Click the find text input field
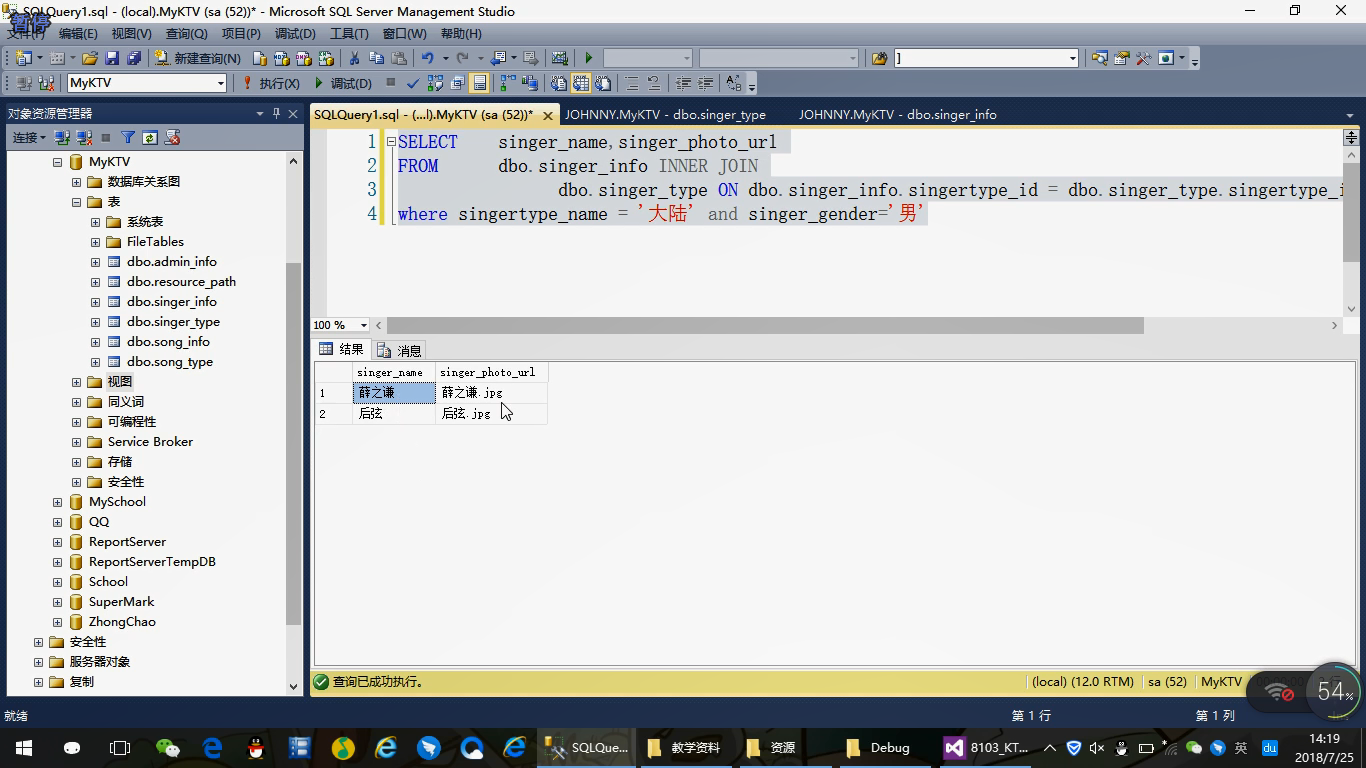This screenshot has width=1366, height=768. pos(980,58)
